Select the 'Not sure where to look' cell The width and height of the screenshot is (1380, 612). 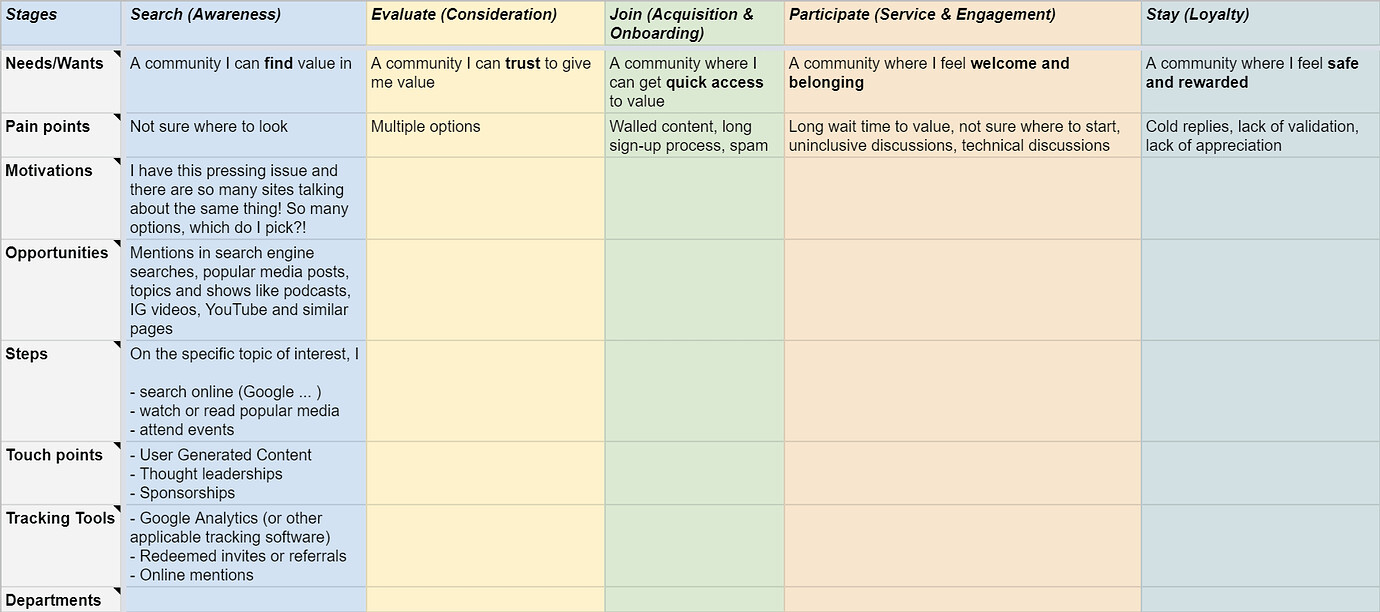point(245,135)
